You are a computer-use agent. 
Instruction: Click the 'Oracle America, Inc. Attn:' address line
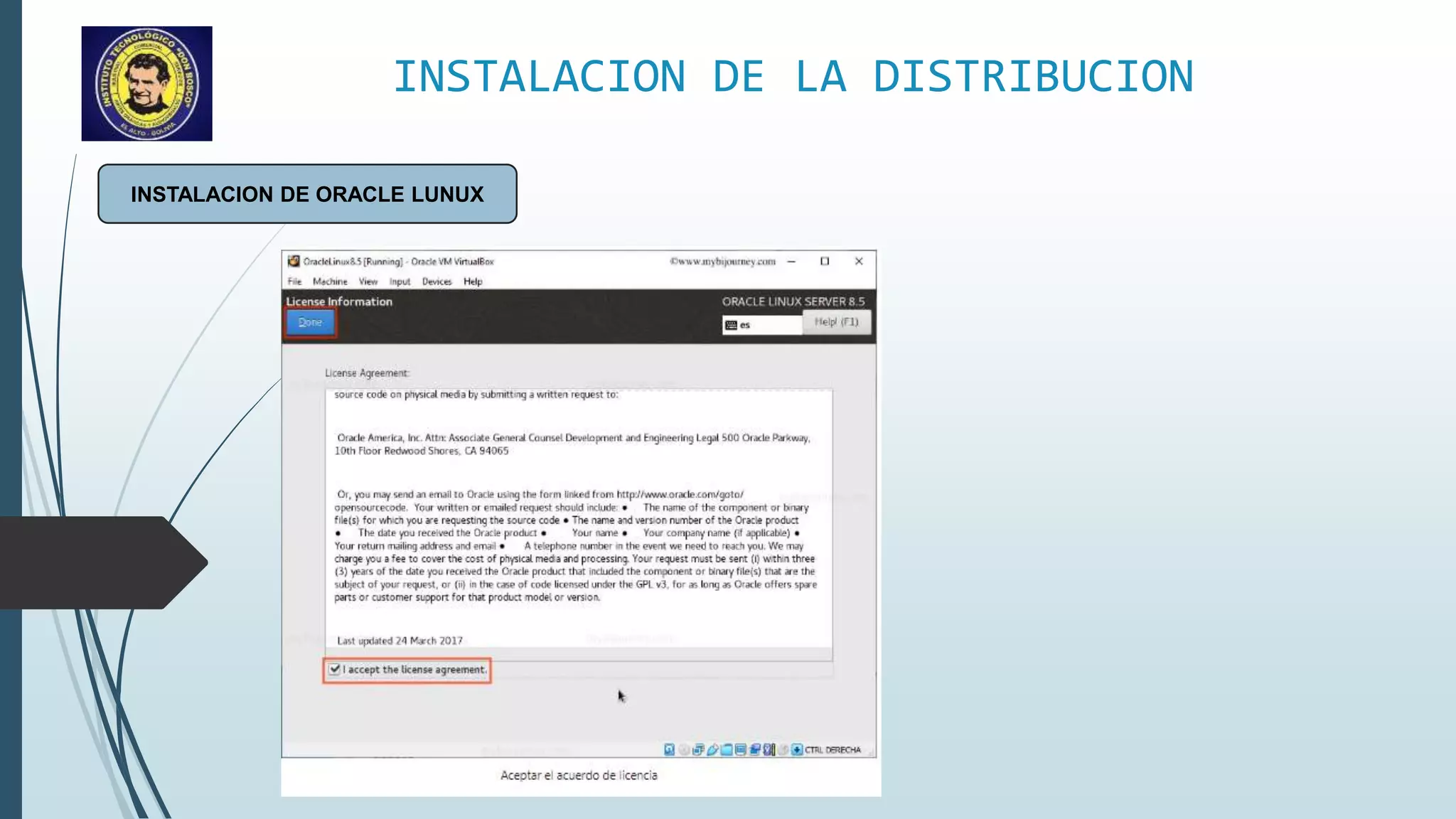coord(573,438)
